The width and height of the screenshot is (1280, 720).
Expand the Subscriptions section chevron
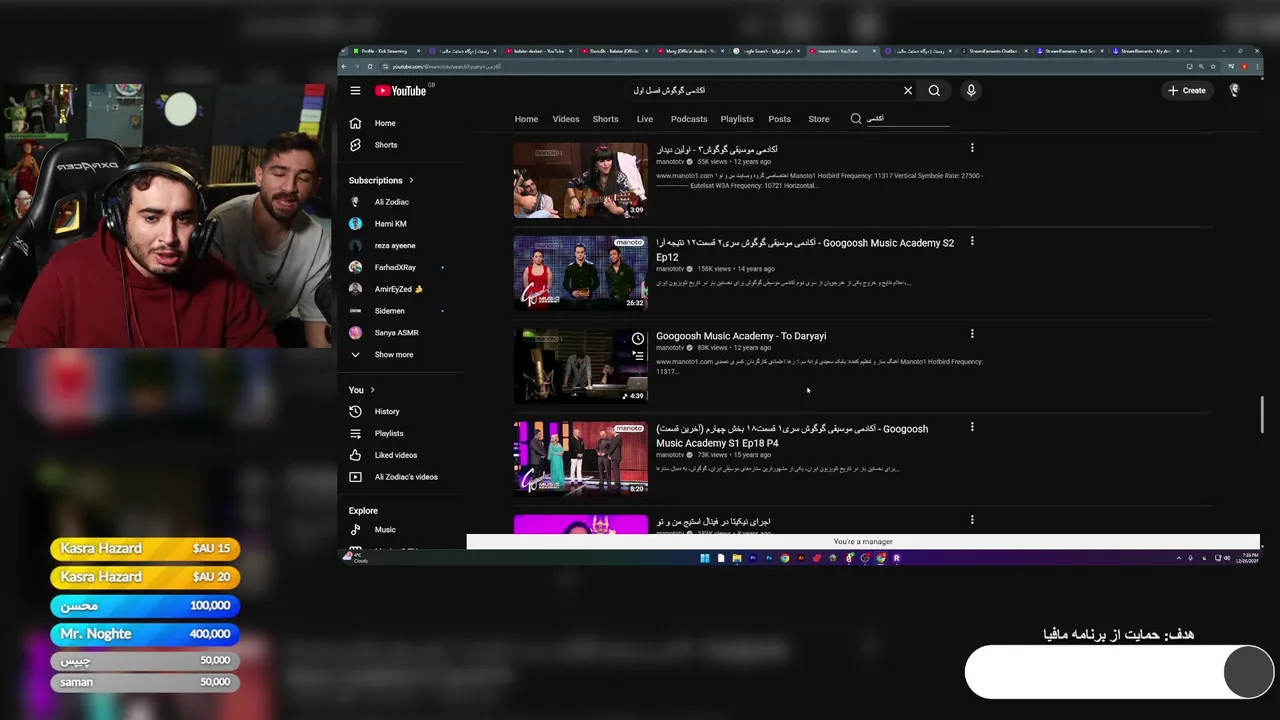point(411,181)
